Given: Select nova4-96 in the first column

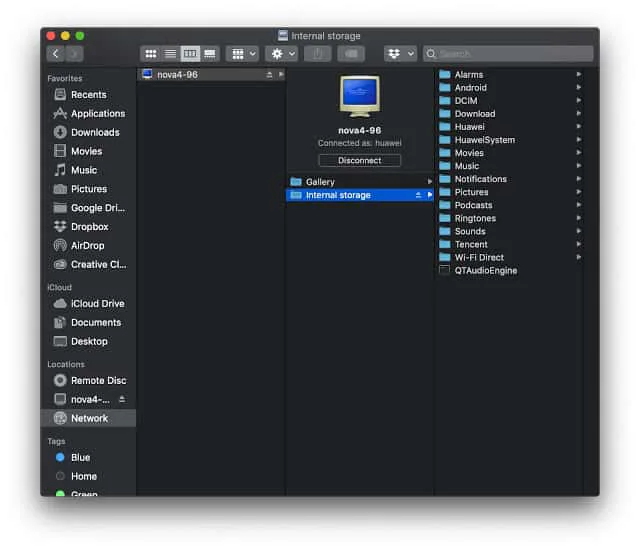Looking at the screenshot, I should [211, 74].
